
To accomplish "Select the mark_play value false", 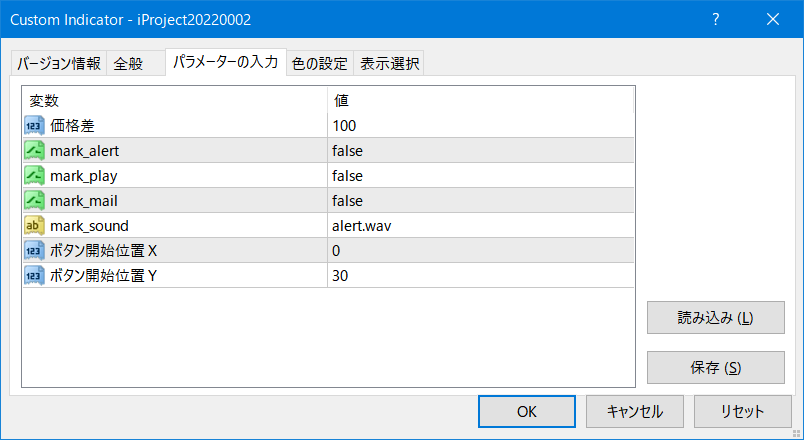I will 480,176.
